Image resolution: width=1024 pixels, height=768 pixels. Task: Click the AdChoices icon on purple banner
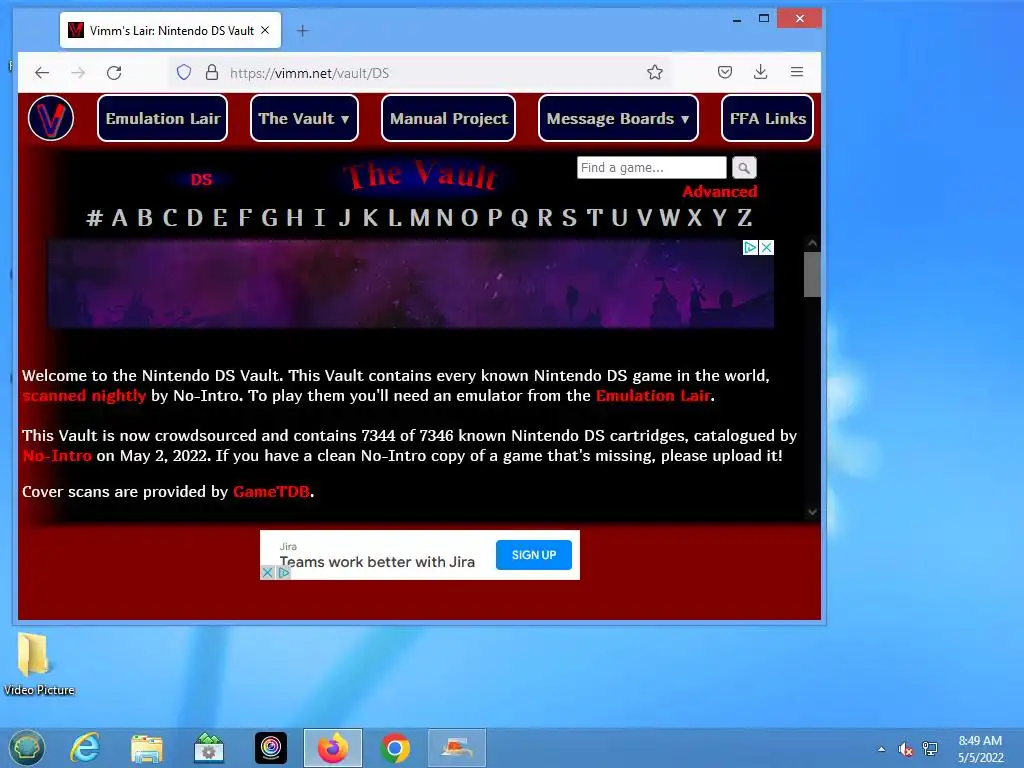pos(750,248)
